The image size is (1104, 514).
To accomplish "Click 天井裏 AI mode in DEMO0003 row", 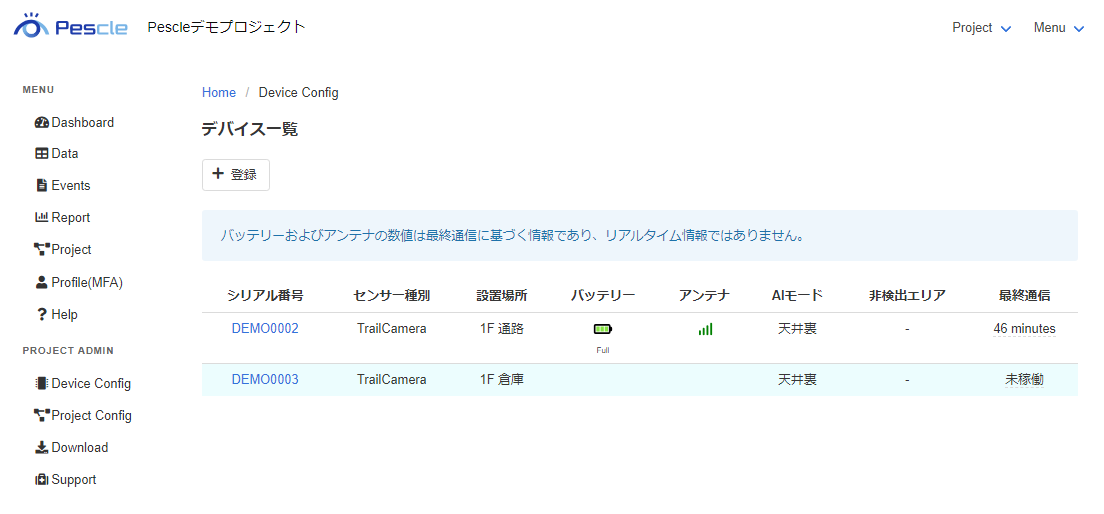I will pos(797,380).
